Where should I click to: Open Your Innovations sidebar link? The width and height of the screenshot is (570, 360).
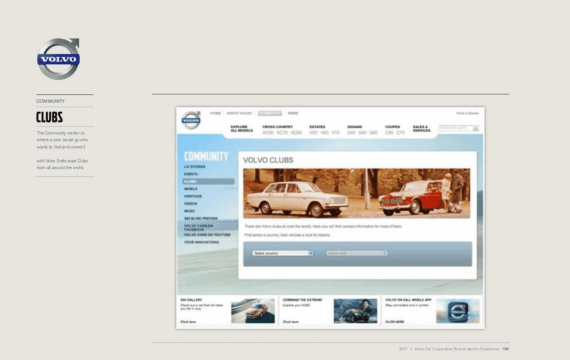pos(201,242)
